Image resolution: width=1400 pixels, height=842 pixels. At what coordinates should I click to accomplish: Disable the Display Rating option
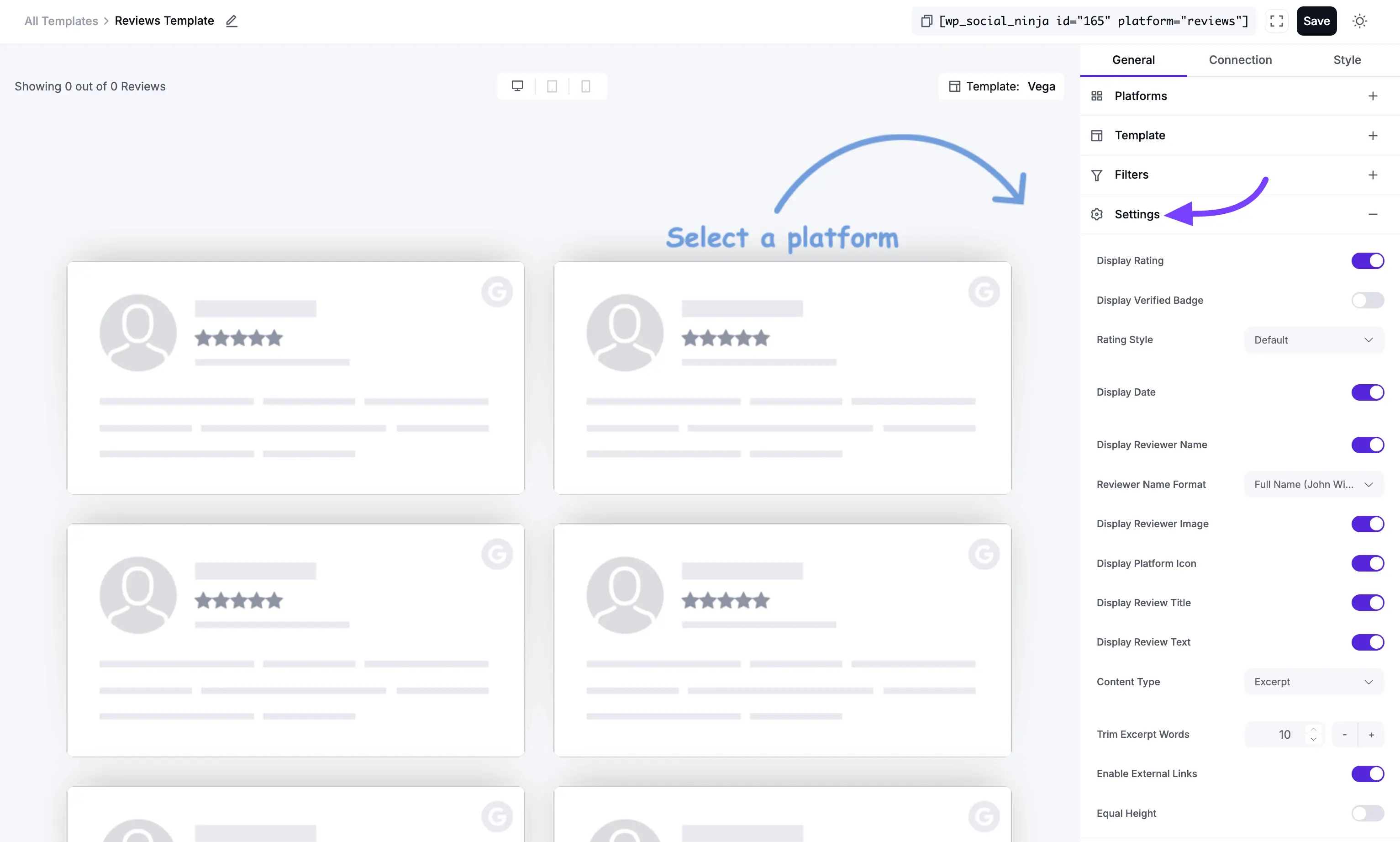tap(1367, 260)
